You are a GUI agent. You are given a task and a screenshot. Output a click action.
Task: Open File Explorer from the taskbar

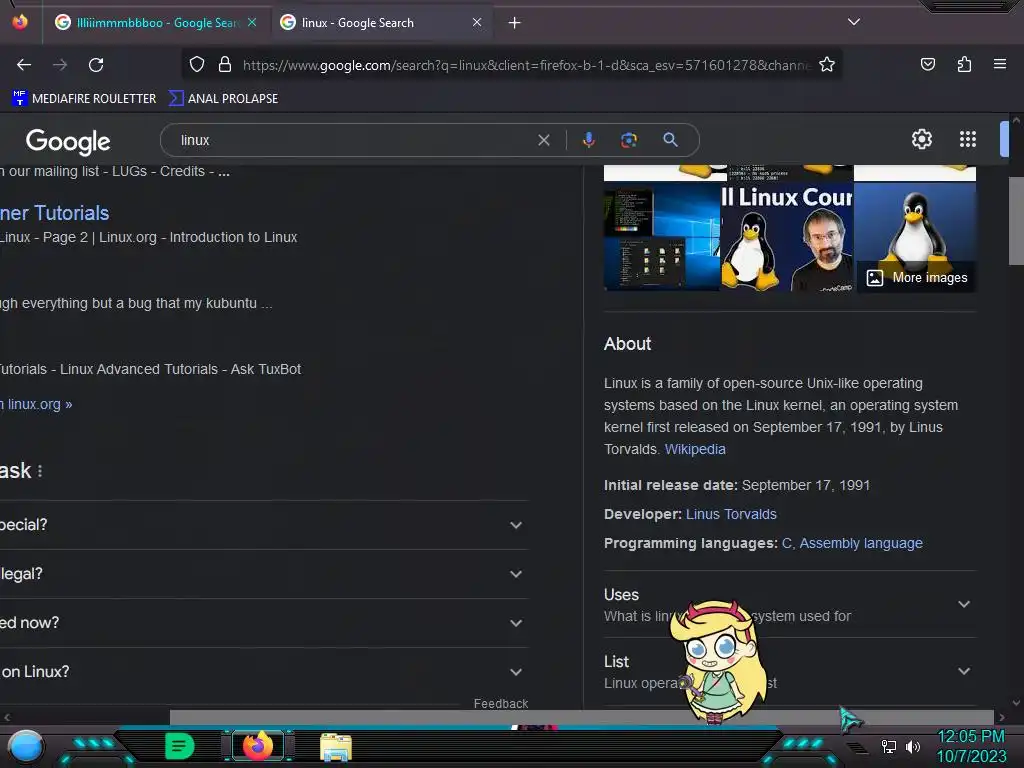[x=336, y=747]
